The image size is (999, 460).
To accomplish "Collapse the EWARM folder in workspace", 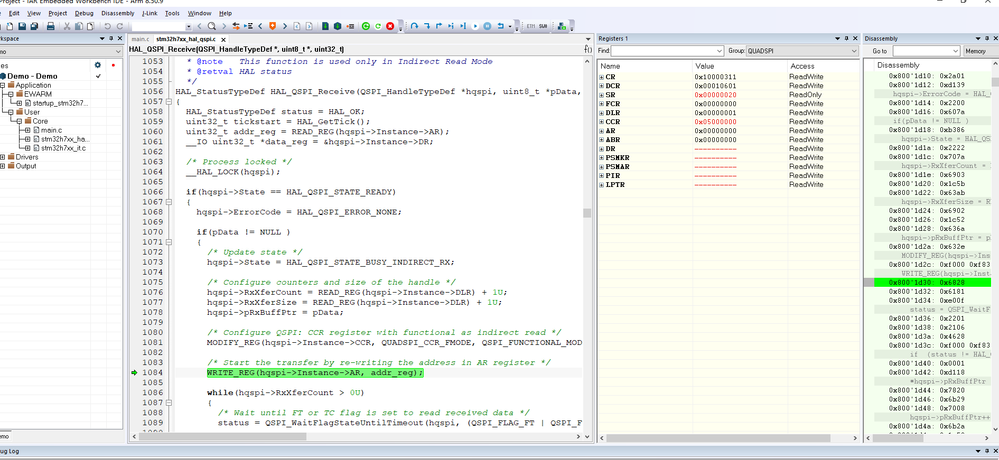I will (x=11, y=94).
